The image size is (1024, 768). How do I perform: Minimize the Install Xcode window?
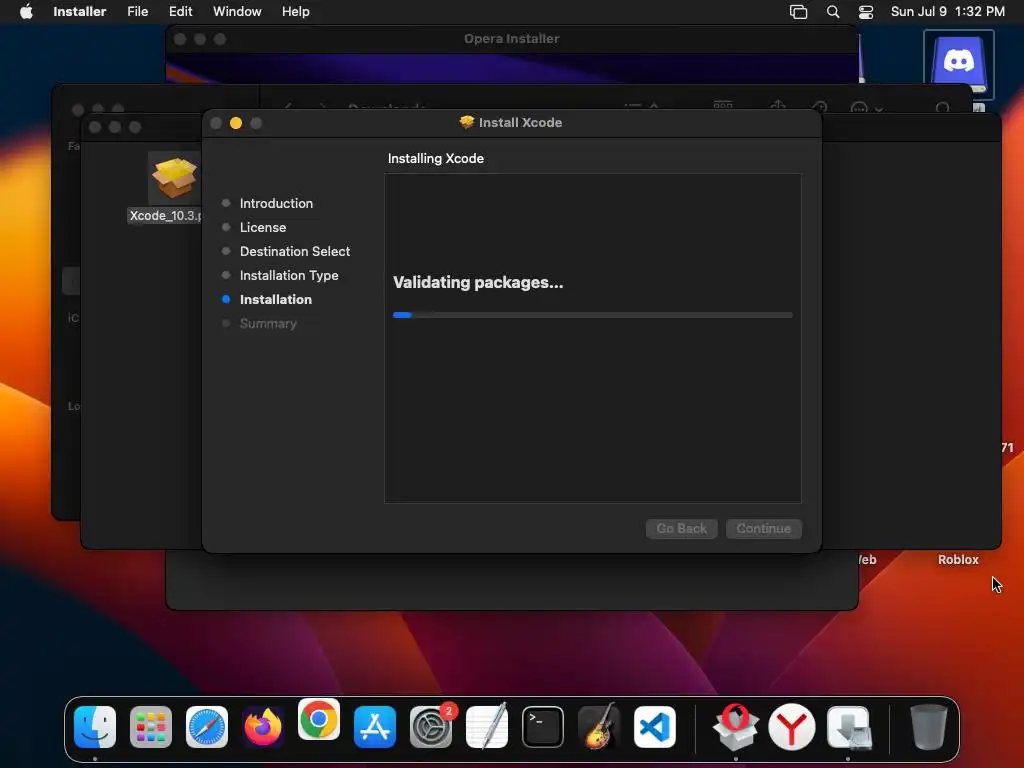[236, 123]
